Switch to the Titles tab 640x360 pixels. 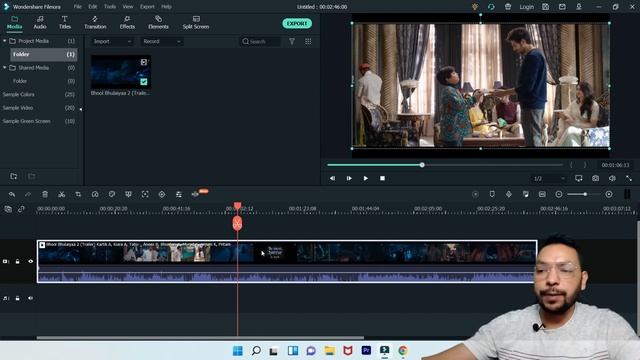[x=64, y=22]
